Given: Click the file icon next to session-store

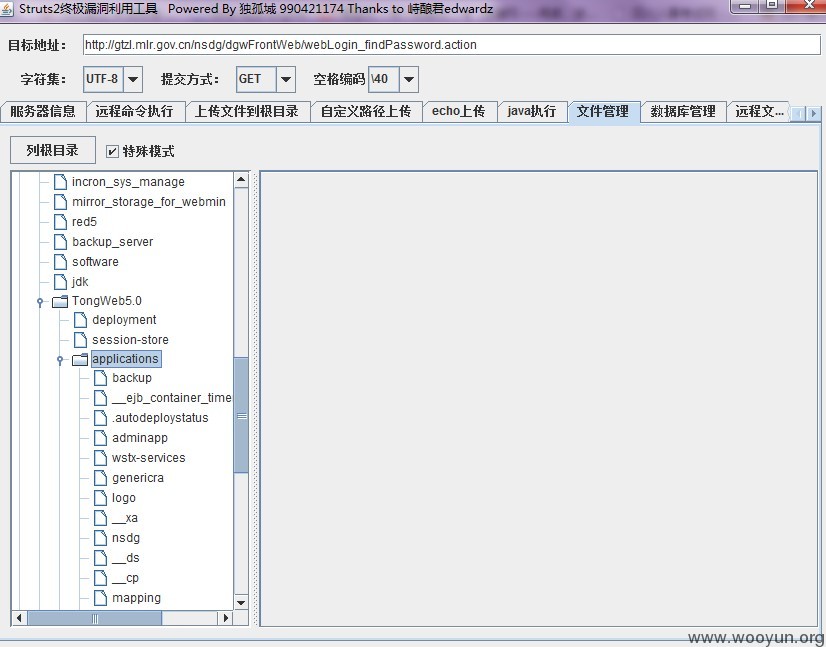Looking at the screenshot, I should (81, 340).
